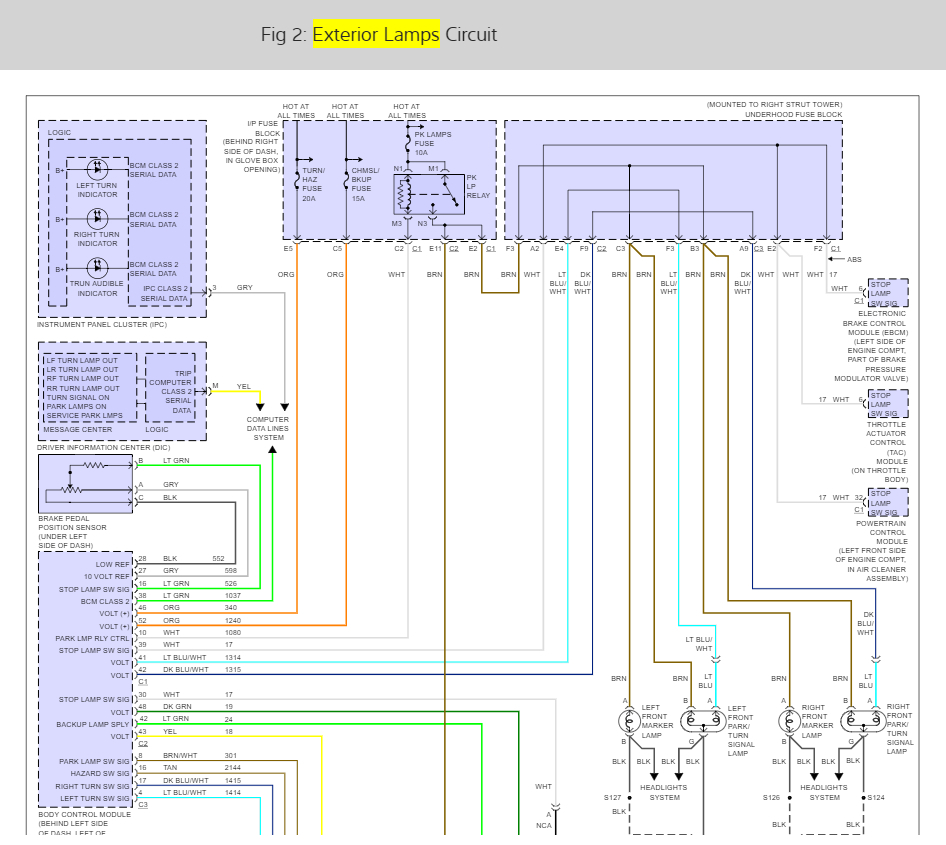Click 'Electronic Brake Control Module (EBCM)' text
The image size is (946, 845).
875,323
